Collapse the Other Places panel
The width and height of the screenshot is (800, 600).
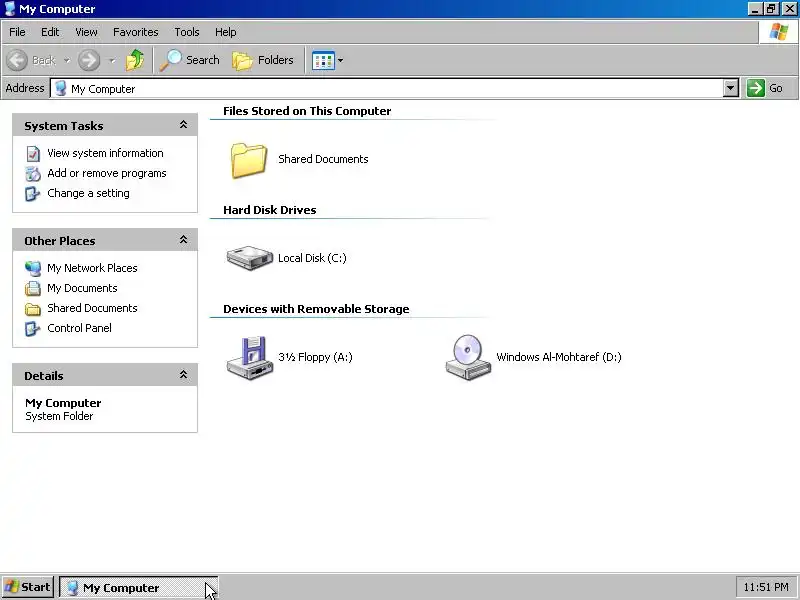pos(183,240)
